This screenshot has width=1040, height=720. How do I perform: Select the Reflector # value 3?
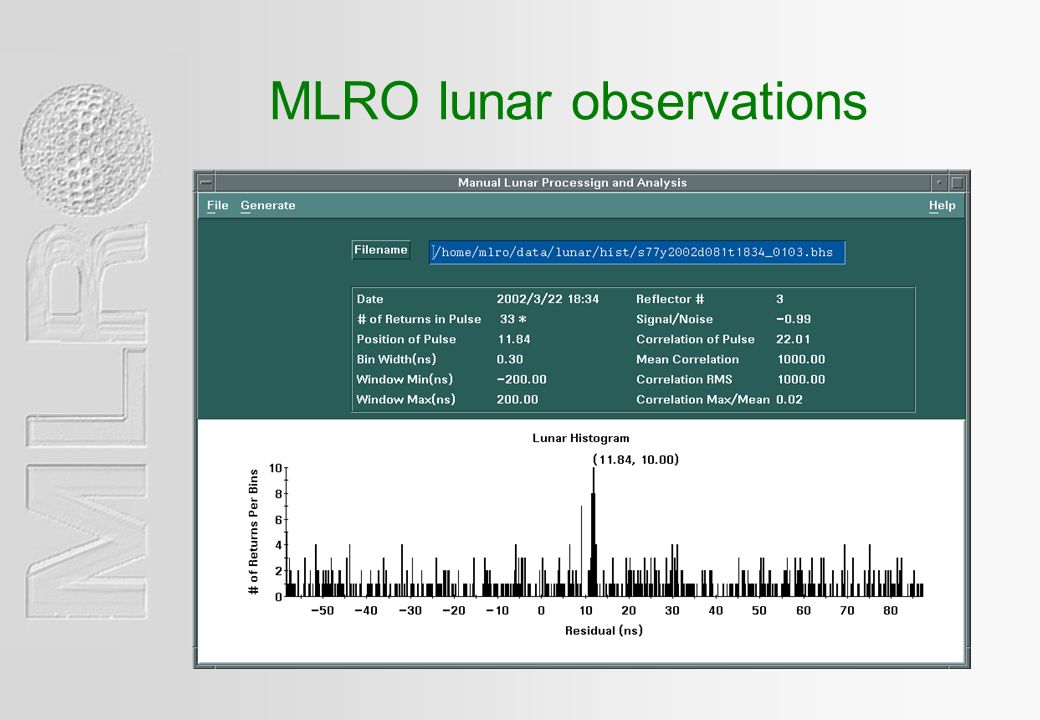[780, 299]
